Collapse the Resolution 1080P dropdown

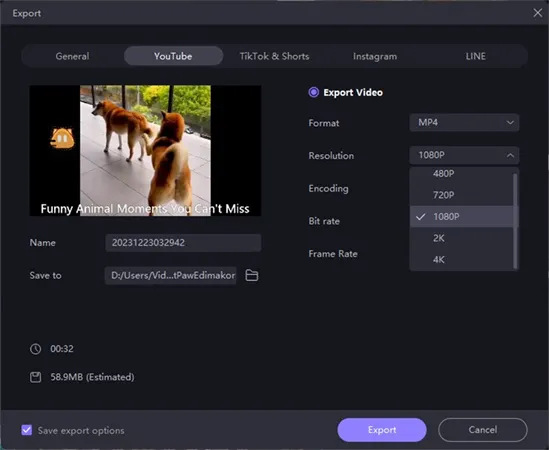click(464, 155)
